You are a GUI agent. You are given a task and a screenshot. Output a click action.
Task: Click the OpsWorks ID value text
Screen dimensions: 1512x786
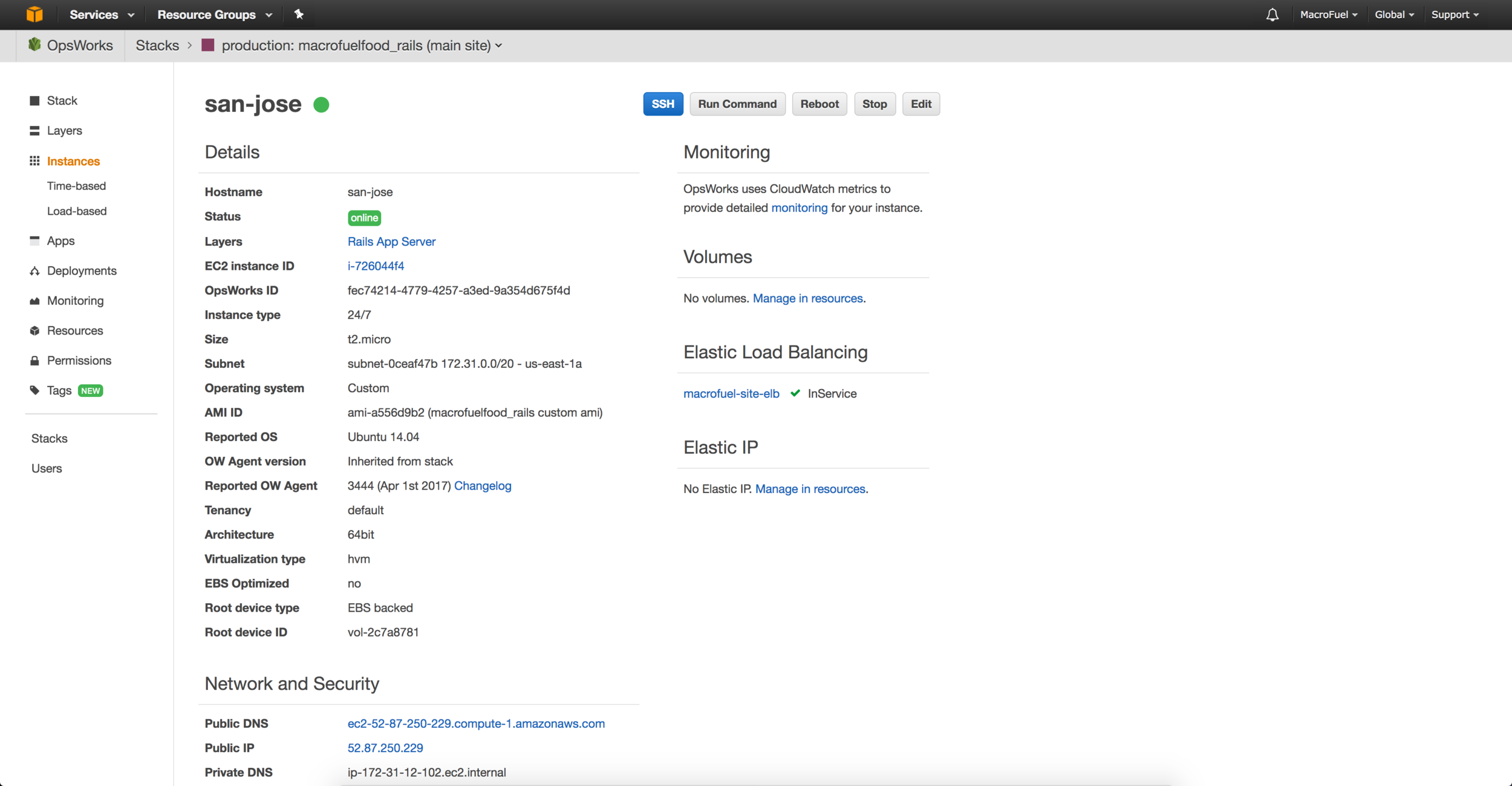coord(458,290)
